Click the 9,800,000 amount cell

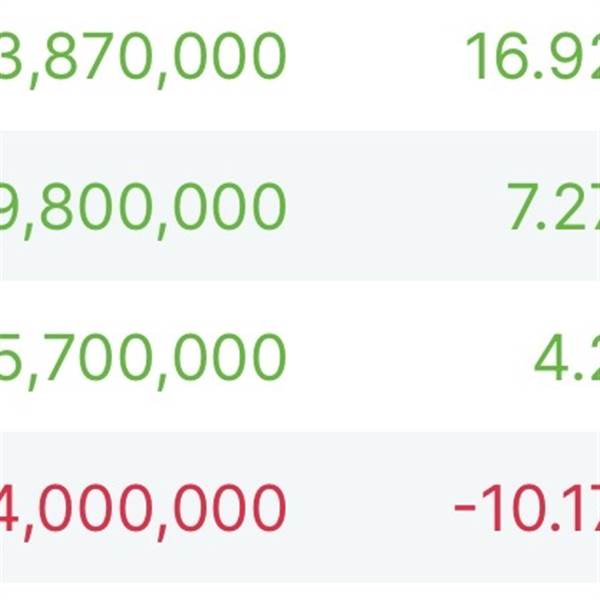click(143, 207)
